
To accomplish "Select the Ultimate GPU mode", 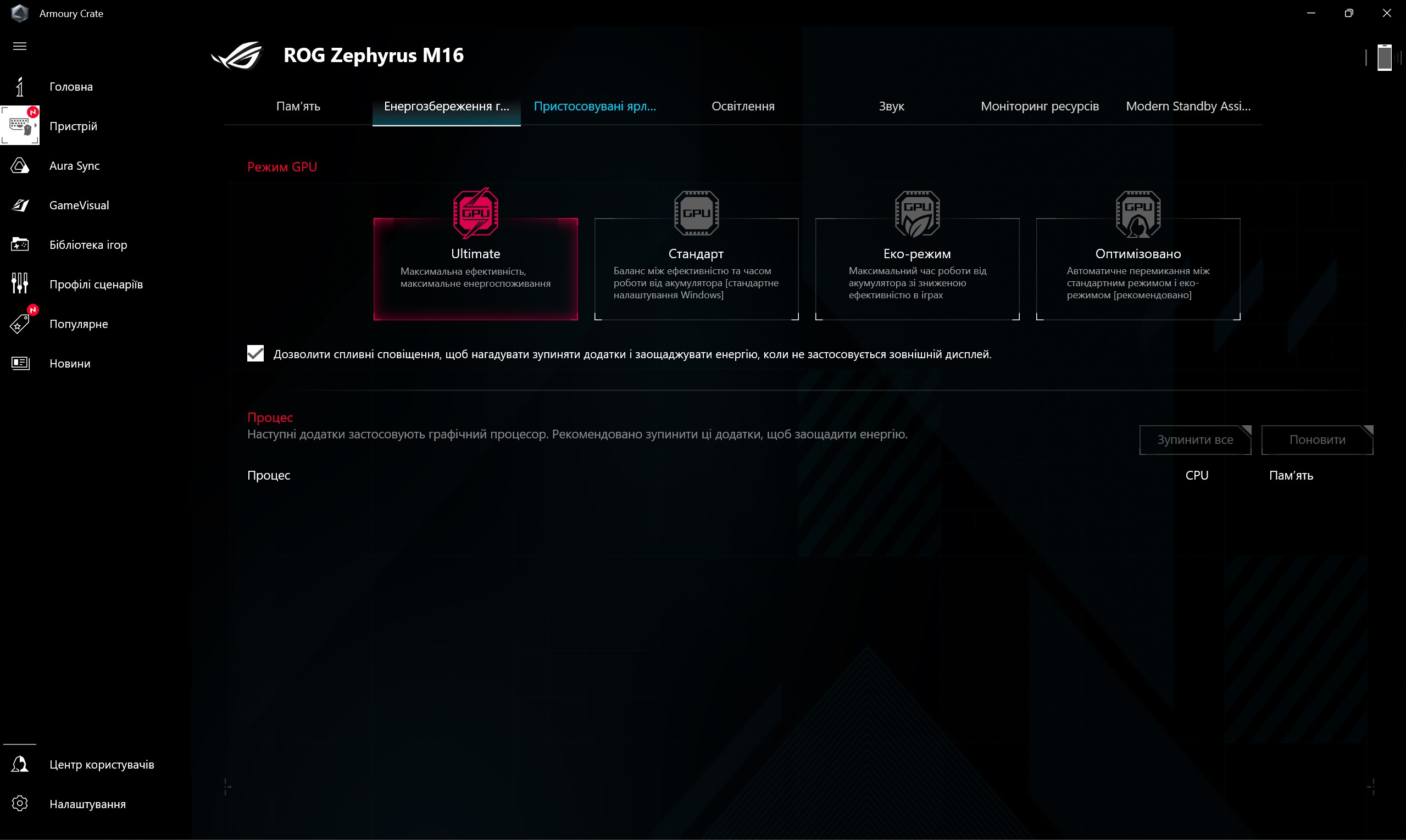I will coord(475,269).
